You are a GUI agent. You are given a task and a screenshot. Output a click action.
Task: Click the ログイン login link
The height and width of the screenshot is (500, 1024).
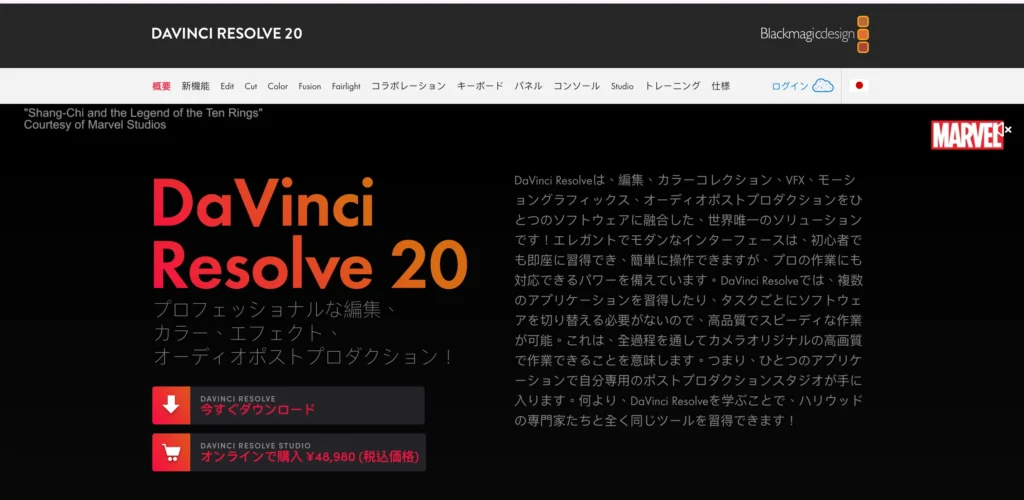click(790, 86)
